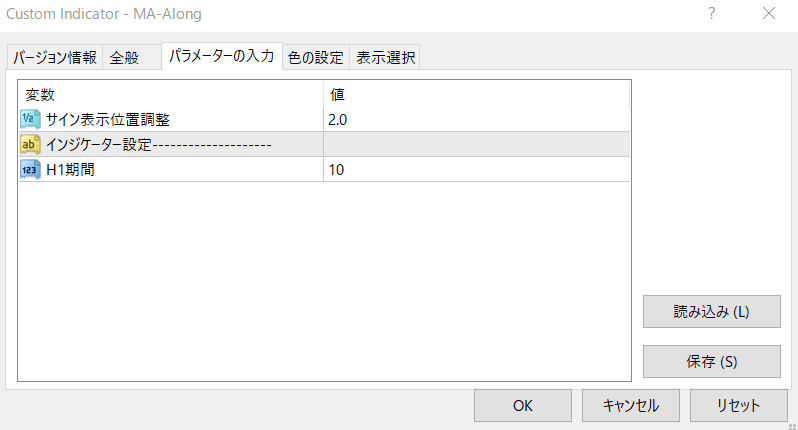Edit the H1期間 value 10
Screen dimensions: 798x430
[x=476, y=169]
